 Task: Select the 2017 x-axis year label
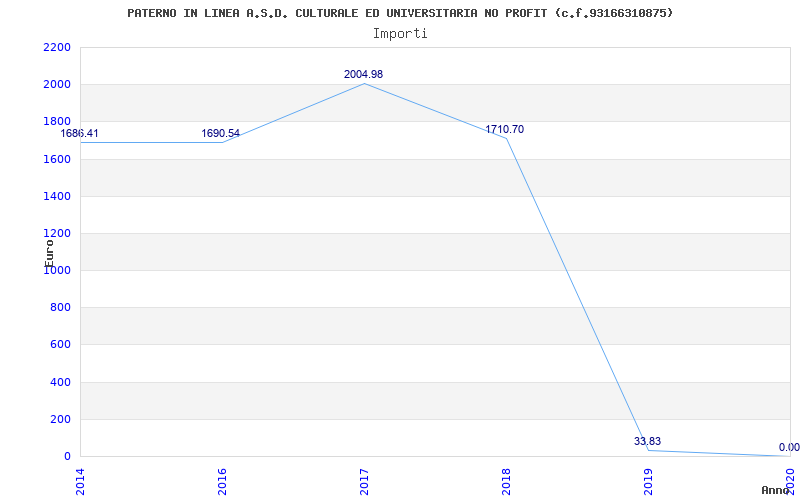(x=364, y=481)
